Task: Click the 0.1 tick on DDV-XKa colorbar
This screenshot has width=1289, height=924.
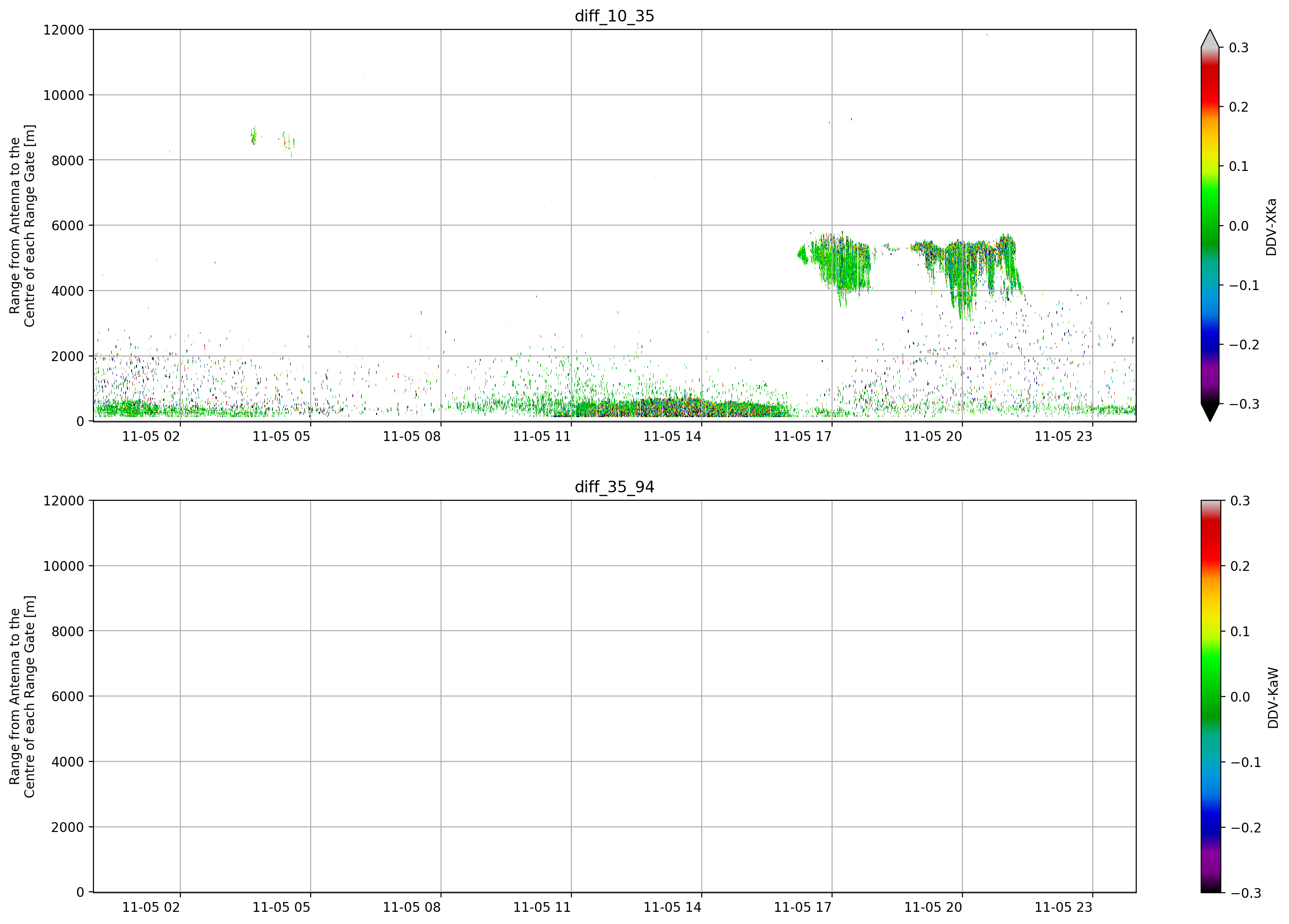Action: [1239, 166]
